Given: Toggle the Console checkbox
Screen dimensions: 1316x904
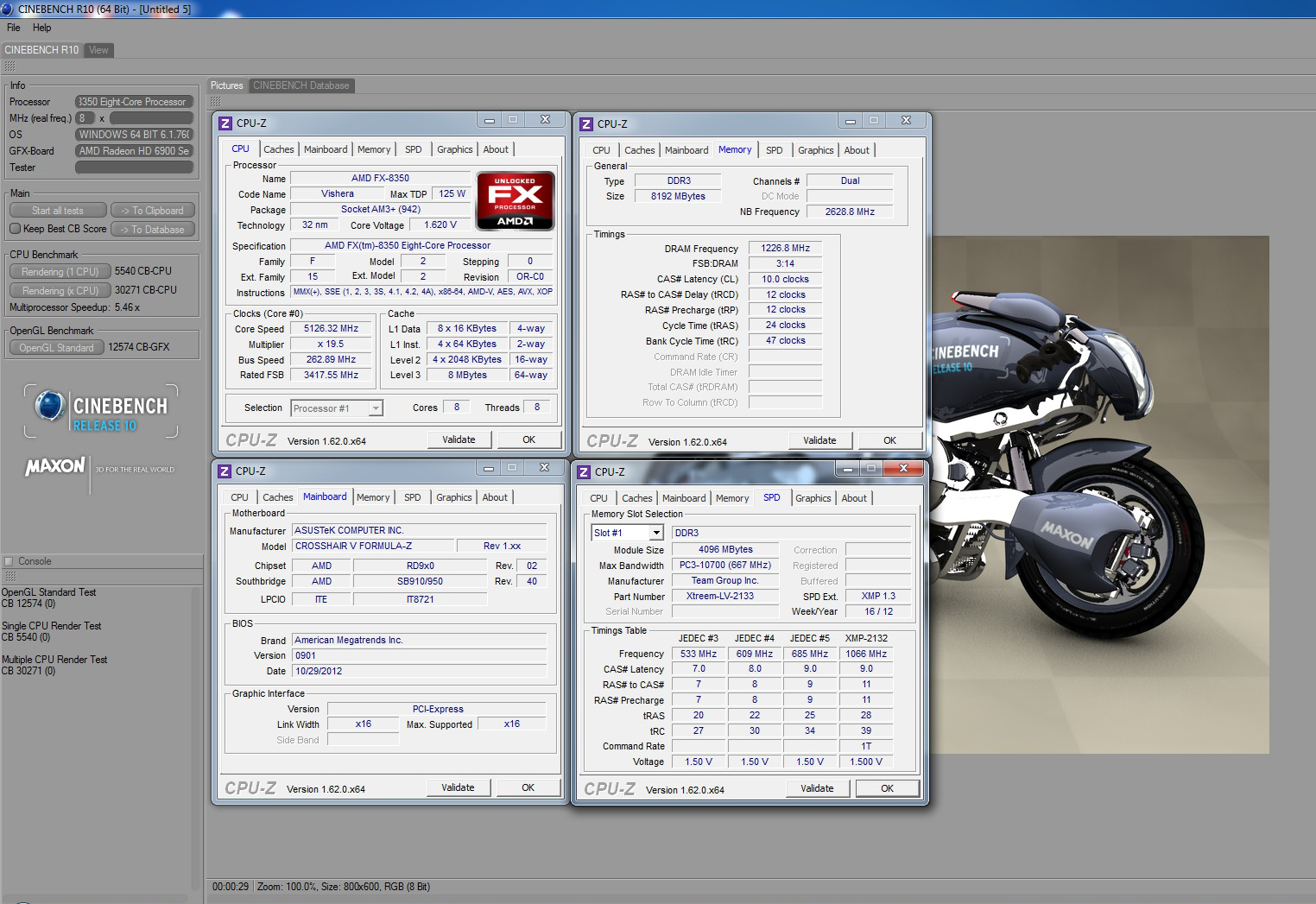Looking at the screenshot, I should (9, 561).
